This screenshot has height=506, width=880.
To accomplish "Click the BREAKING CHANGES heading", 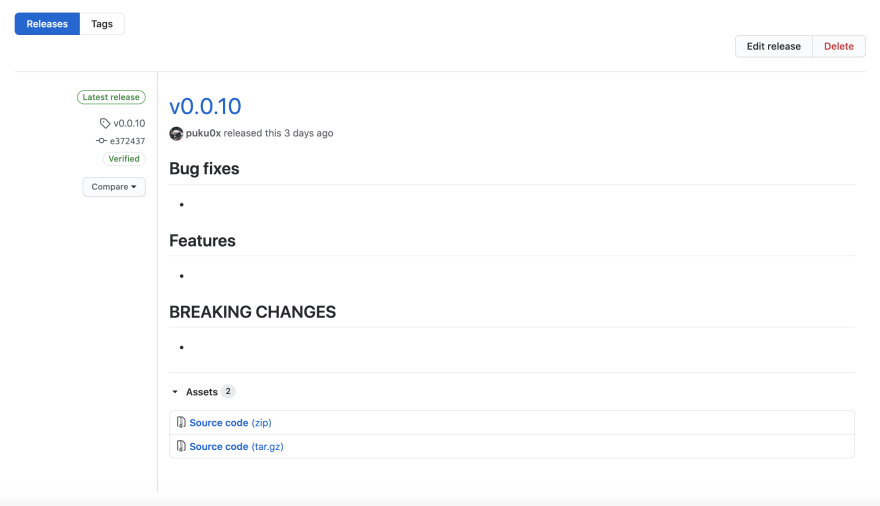I will [253, 312].
